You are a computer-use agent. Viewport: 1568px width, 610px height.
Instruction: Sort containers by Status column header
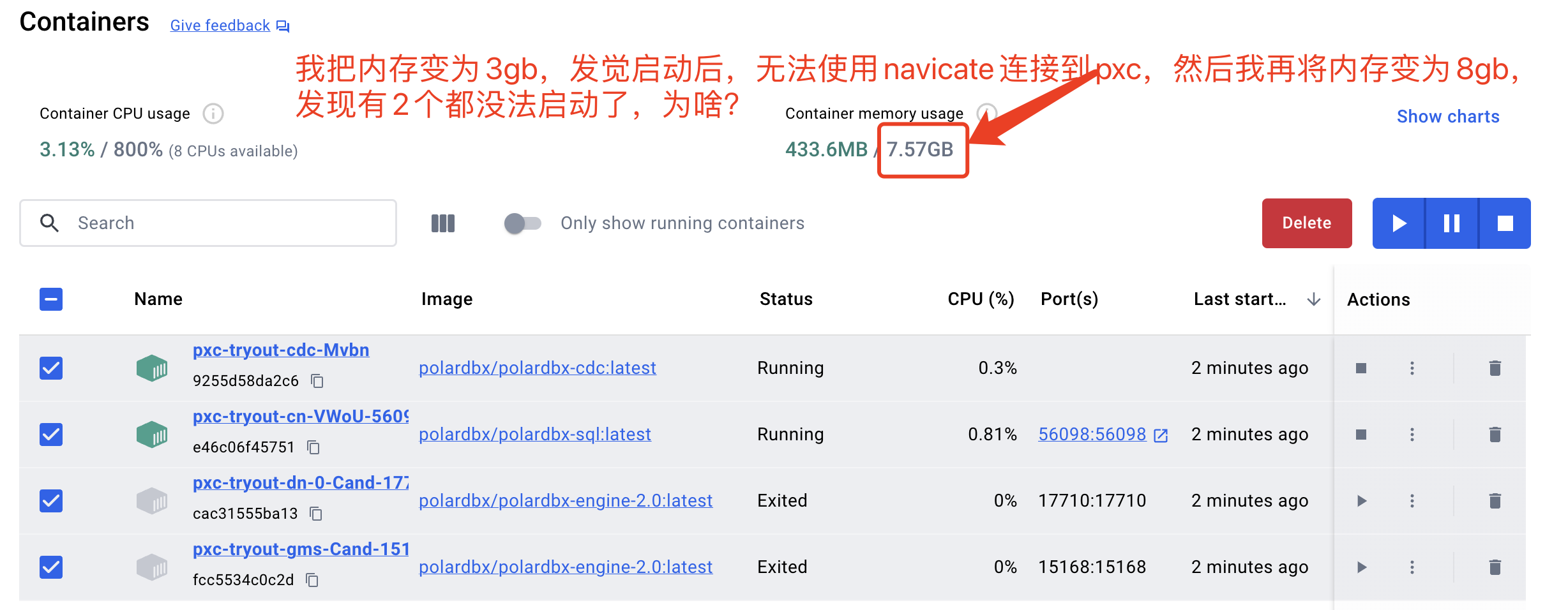pos(786,299)
